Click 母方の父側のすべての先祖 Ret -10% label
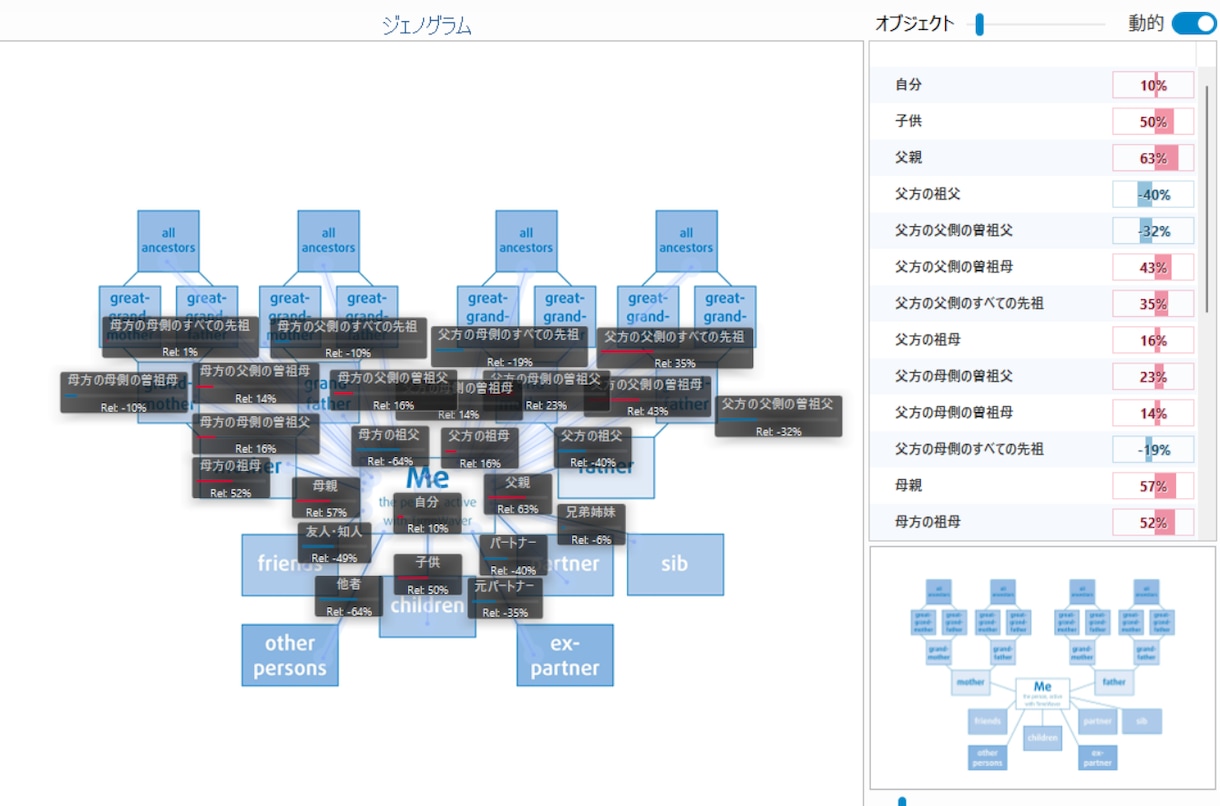1220x806 pixels. click(x=348, y=338)
